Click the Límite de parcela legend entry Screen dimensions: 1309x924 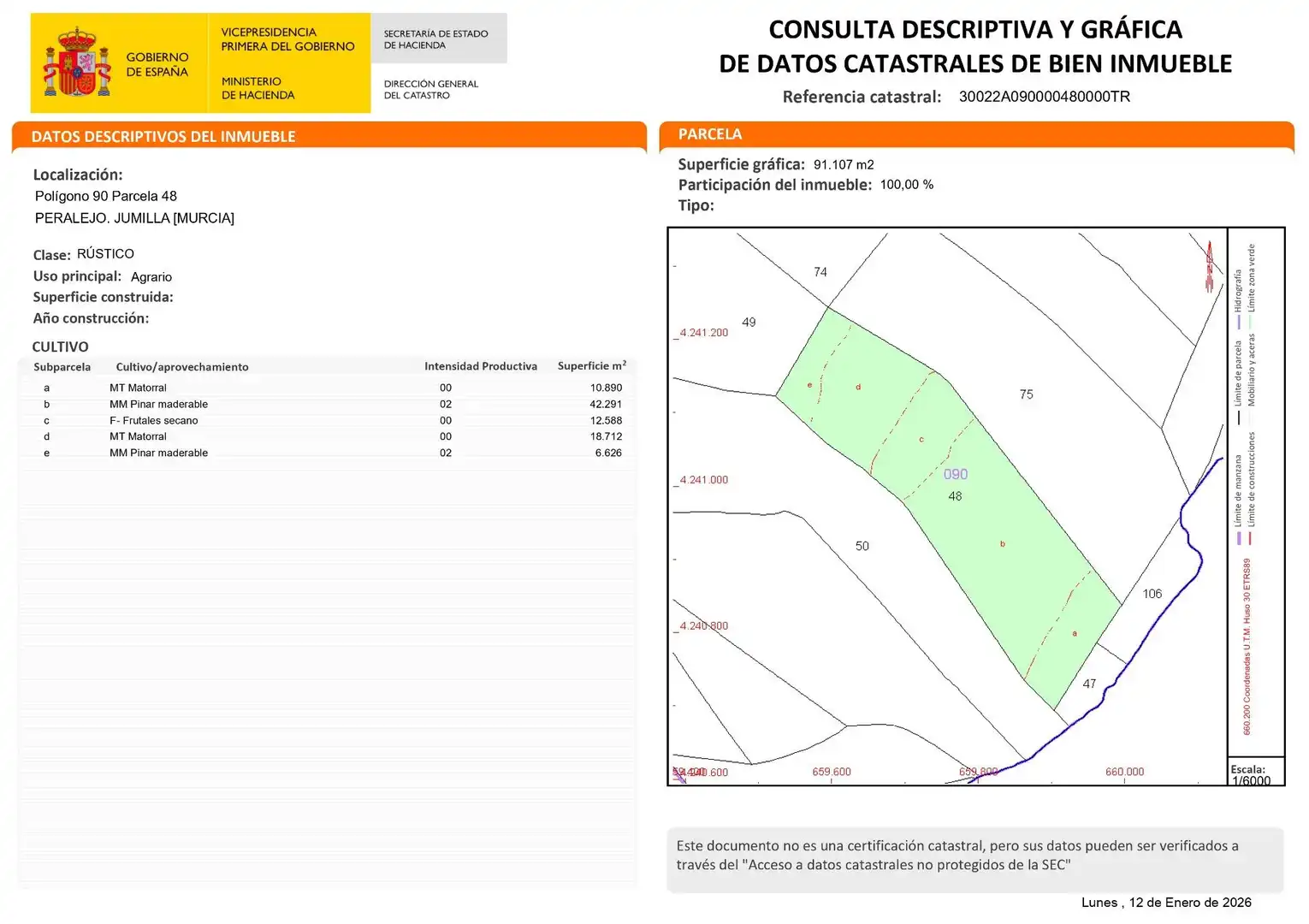click(1238, 382)
